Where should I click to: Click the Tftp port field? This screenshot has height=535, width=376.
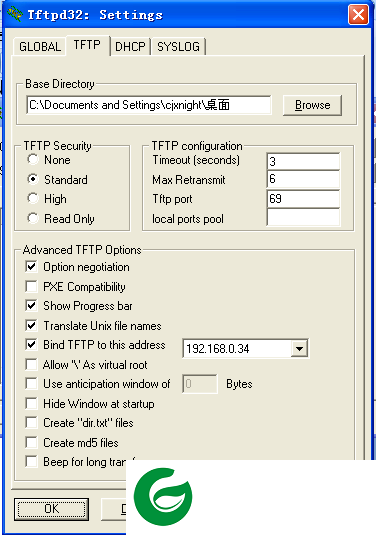pos(303,199)
